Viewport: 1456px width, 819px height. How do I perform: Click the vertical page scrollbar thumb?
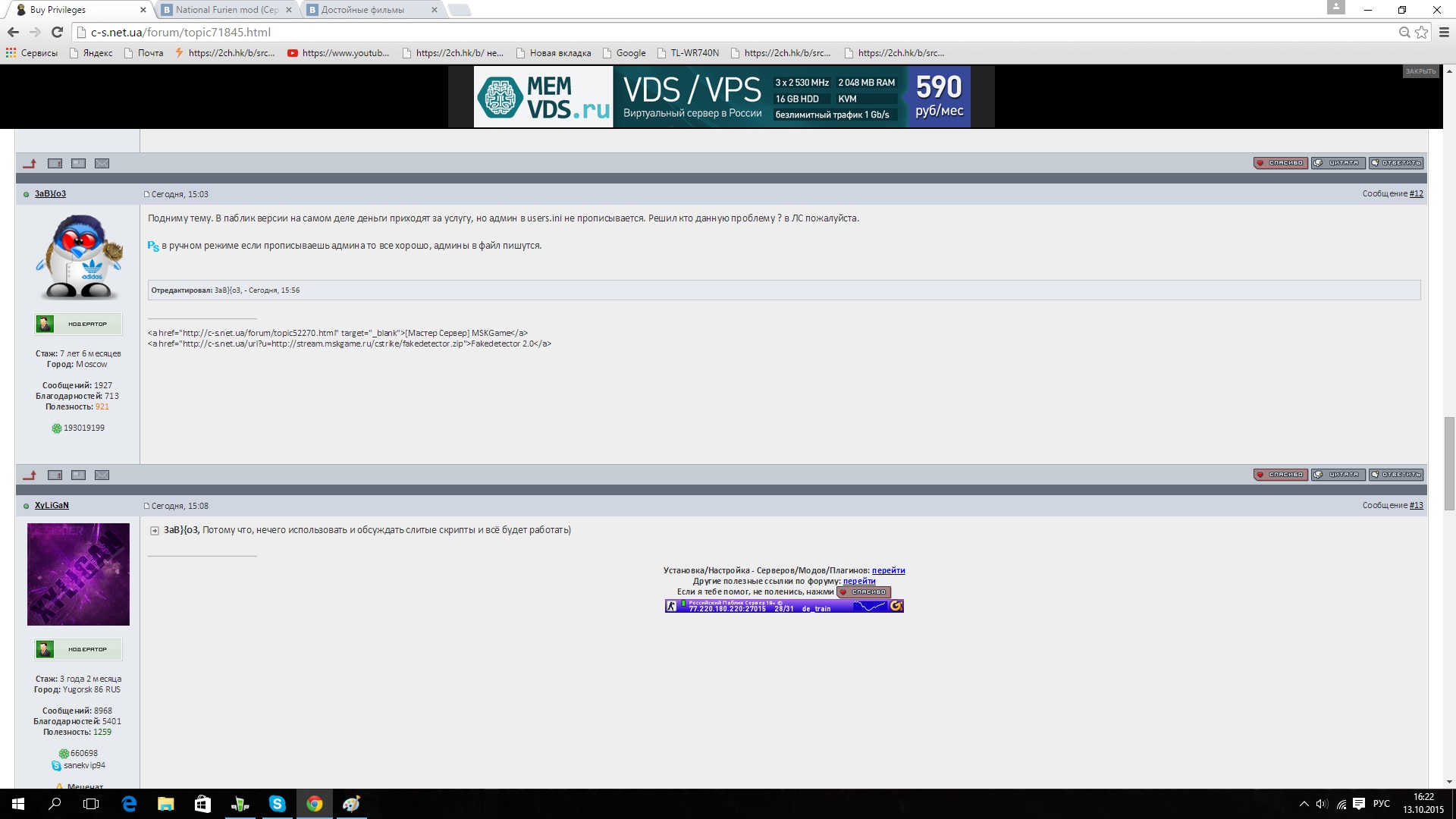[x=1449, y=463]
